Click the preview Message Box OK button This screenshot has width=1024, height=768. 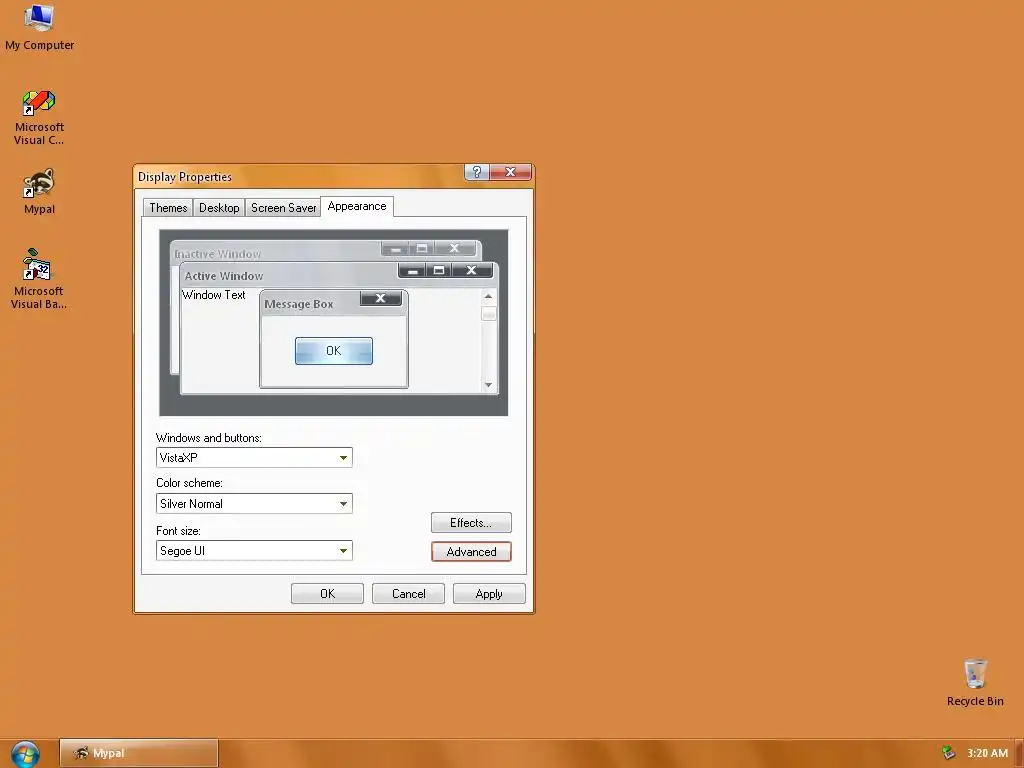[334, 351]
